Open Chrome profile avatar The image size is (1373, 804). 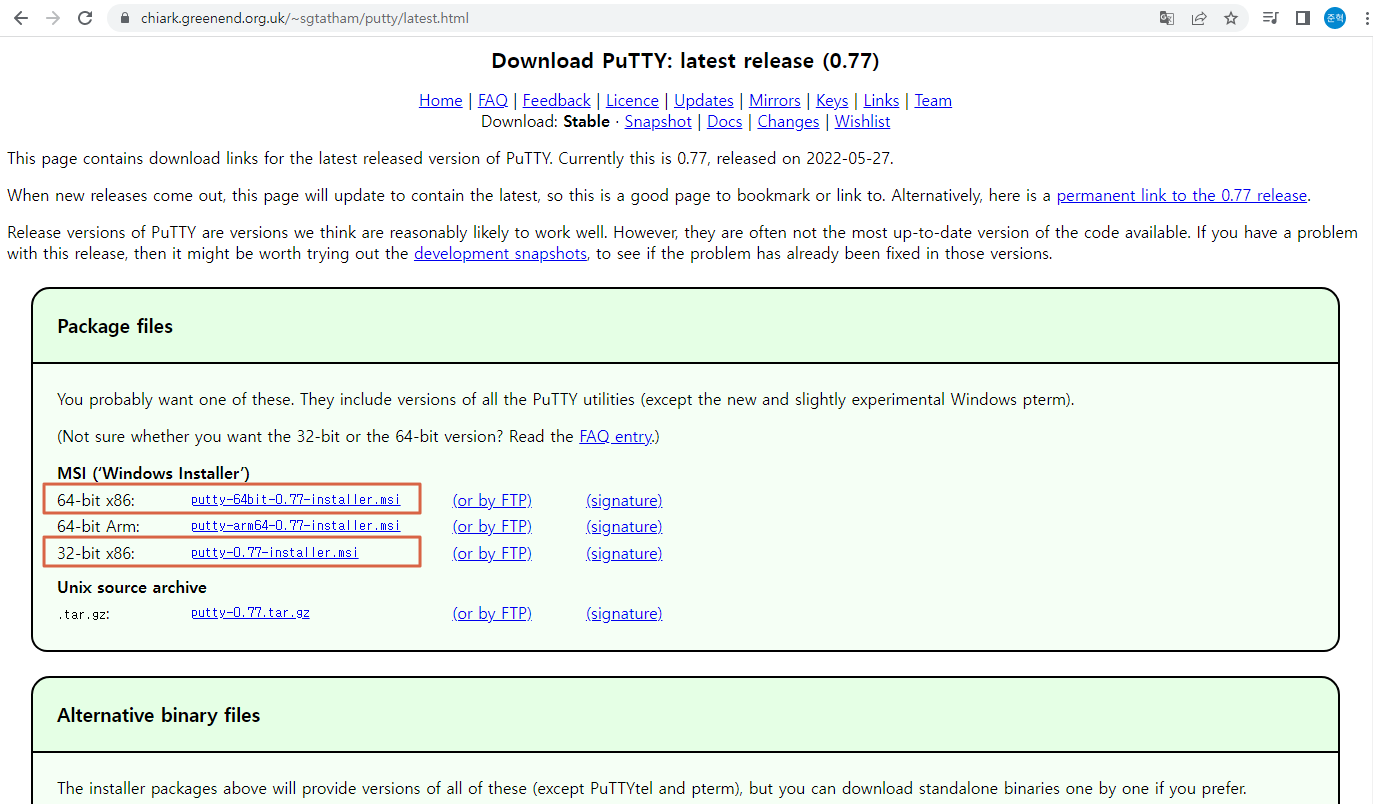tap(1335, 18)
